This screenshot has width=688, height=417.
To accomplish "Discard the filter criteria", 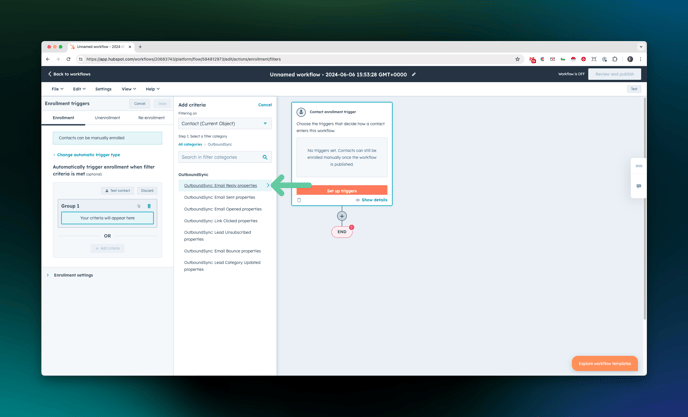I will point(147,191).
